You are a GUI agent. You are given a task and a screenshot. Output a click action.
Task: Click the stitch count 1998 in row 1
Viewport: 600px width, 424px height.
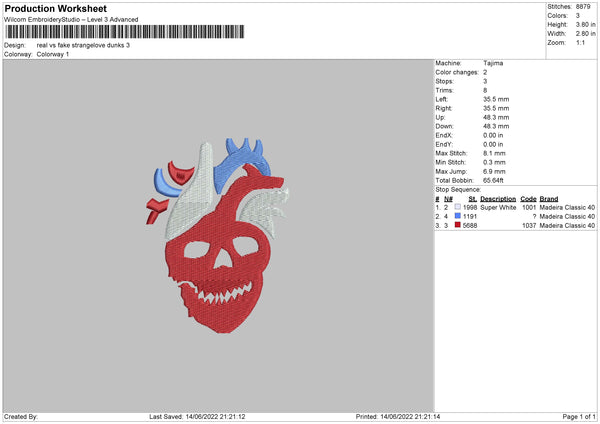pyautogui.click(x=470, y=207)
